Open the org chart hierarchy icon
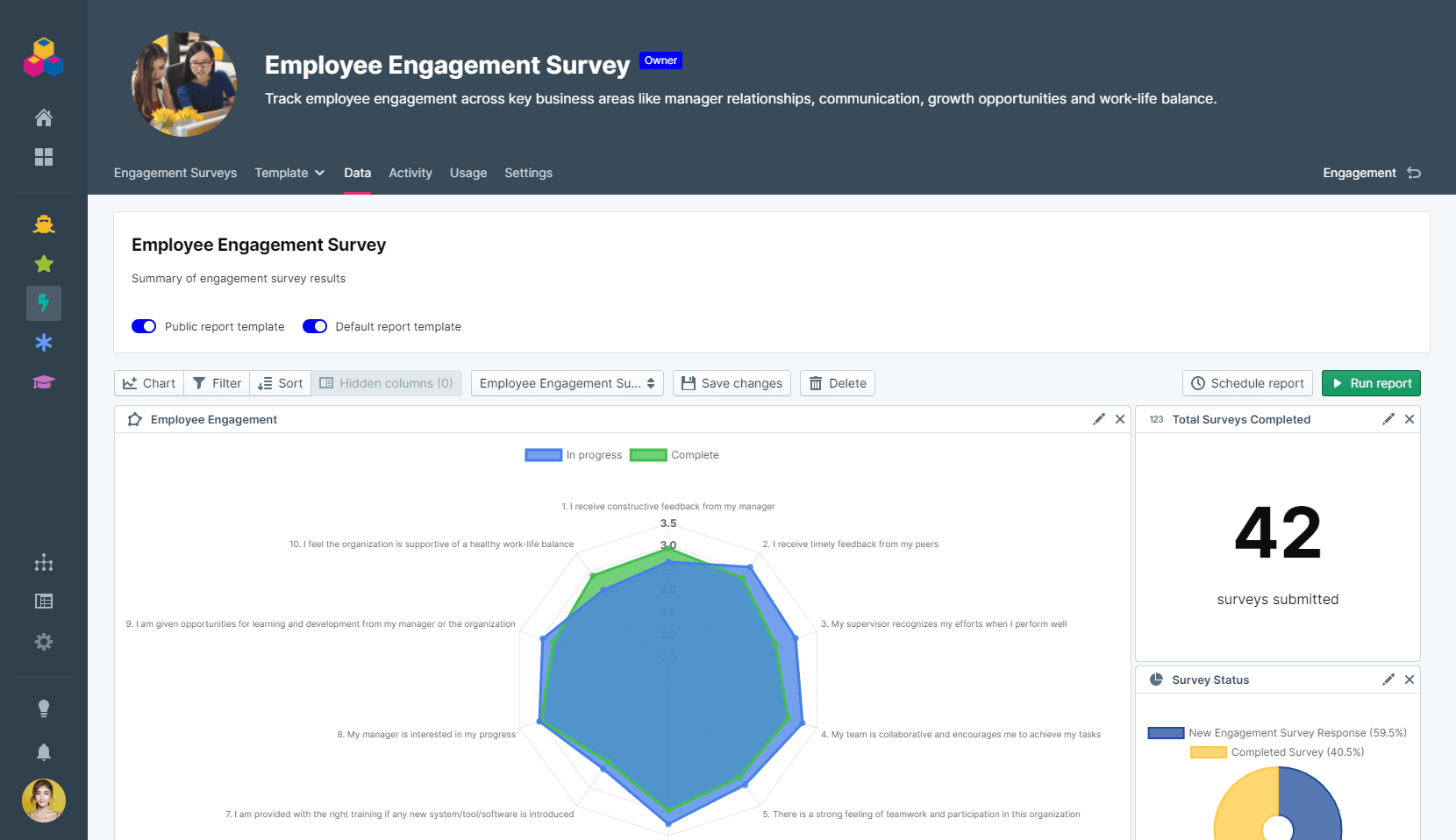Image resolution: width=1456 pixels, height=840 pixels. (x=44, y=563)
